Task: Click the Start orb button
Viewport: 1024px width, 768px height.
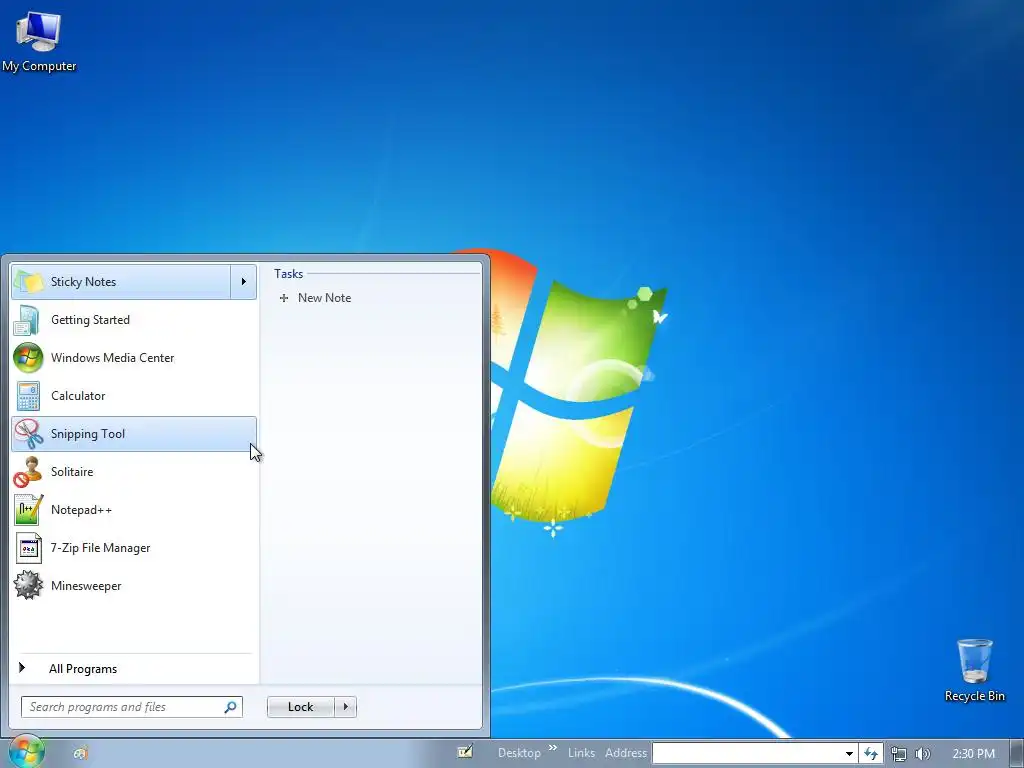Action: [26, 752]
